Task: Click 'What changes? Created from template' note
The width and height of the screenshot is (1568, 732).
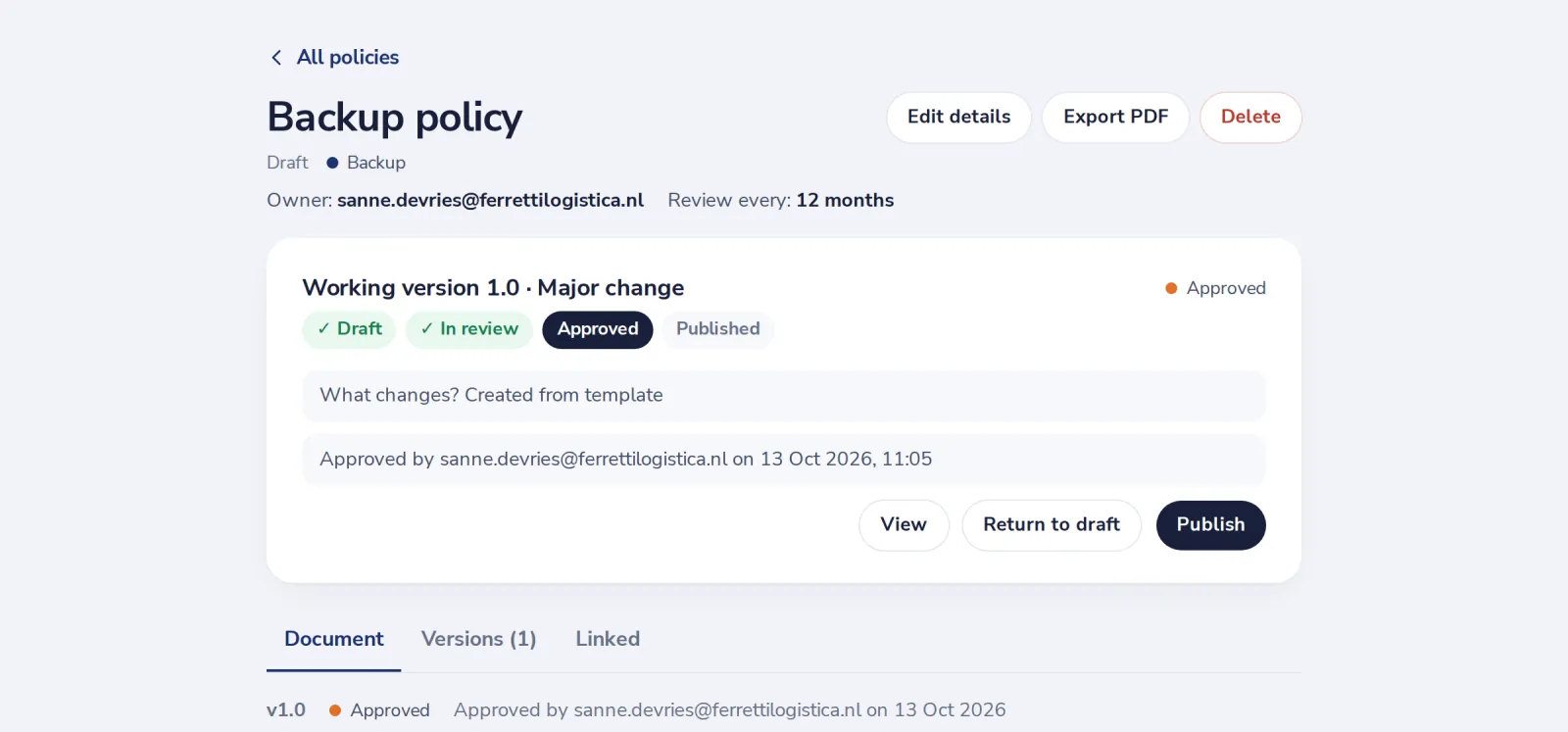Action: pyautogui.click(x=784, y=396)
